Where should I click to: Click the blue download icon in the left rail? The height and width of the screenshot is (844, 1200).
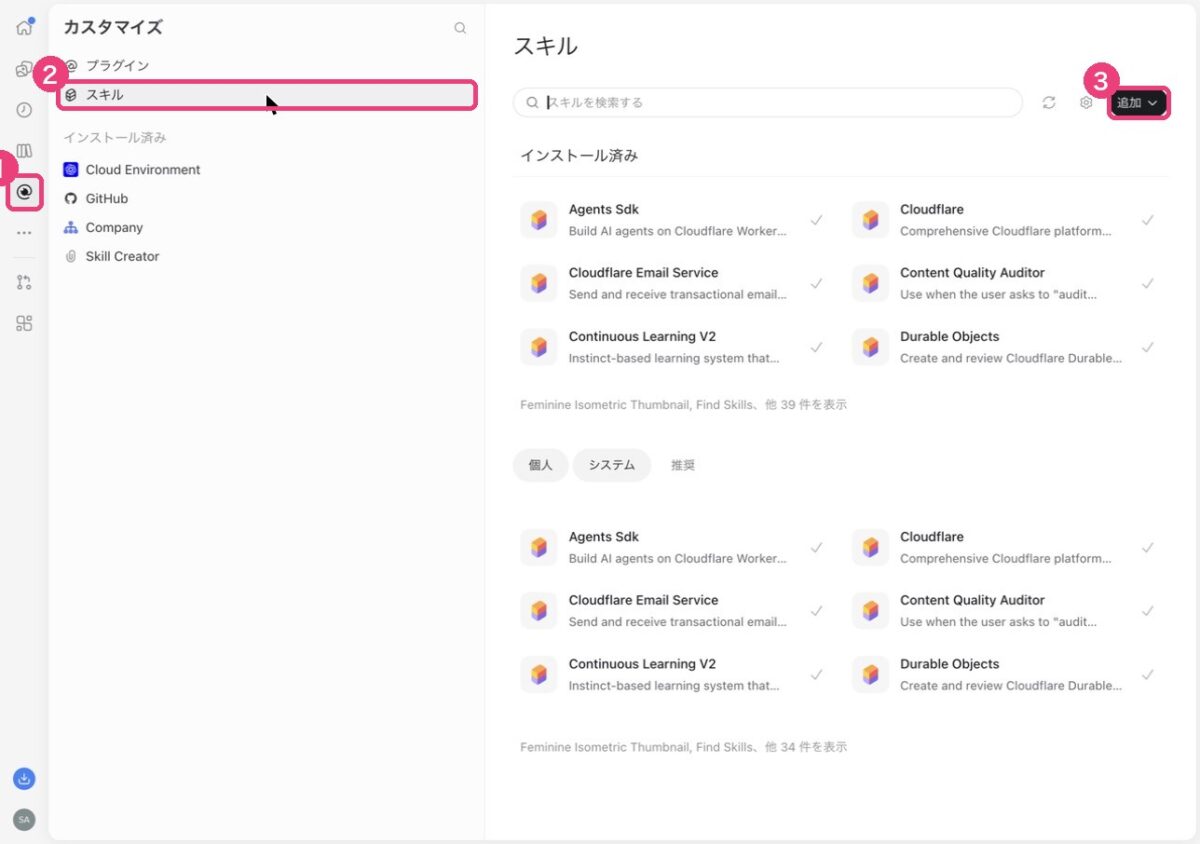(x=24, y=778)
